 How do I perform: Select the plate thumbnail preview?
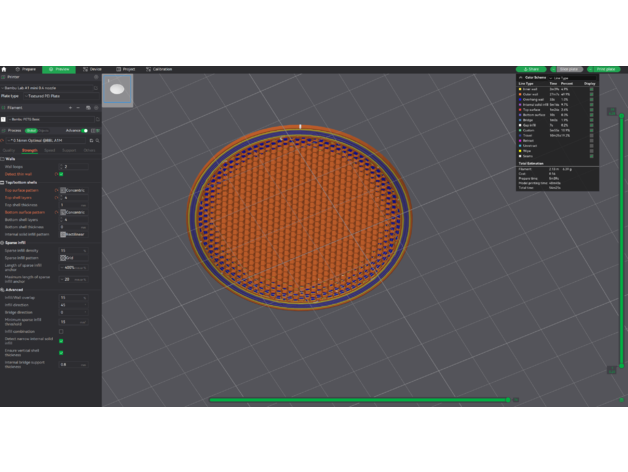coord(117,90)
